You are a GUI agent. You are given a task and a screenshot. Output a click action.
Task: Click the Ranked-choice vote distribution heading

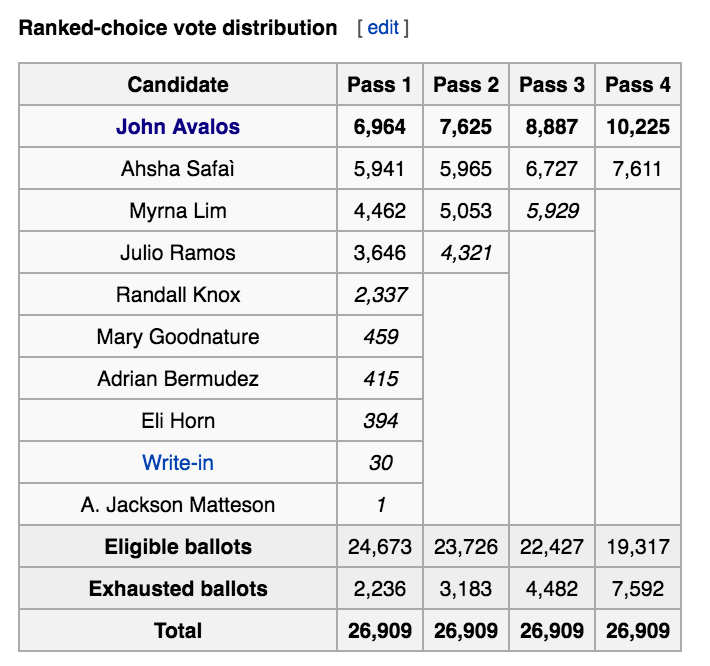tap(178, 28)
